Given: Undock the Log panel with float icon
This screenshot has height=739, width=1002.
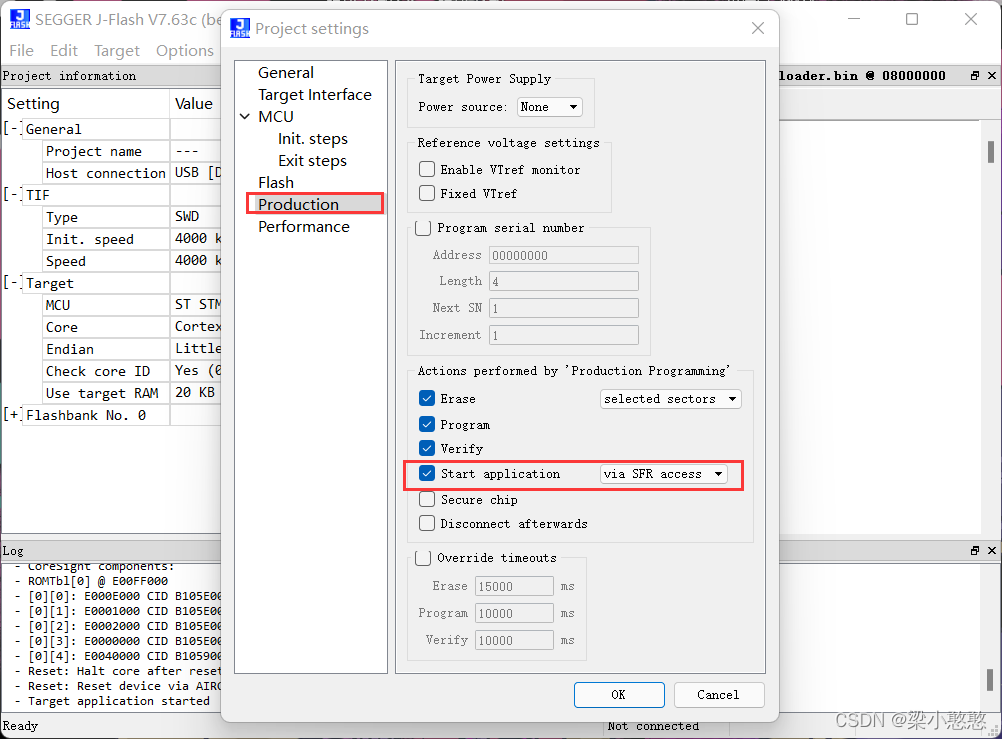Looking at the screenshot, I should click(x=975, y=550).
